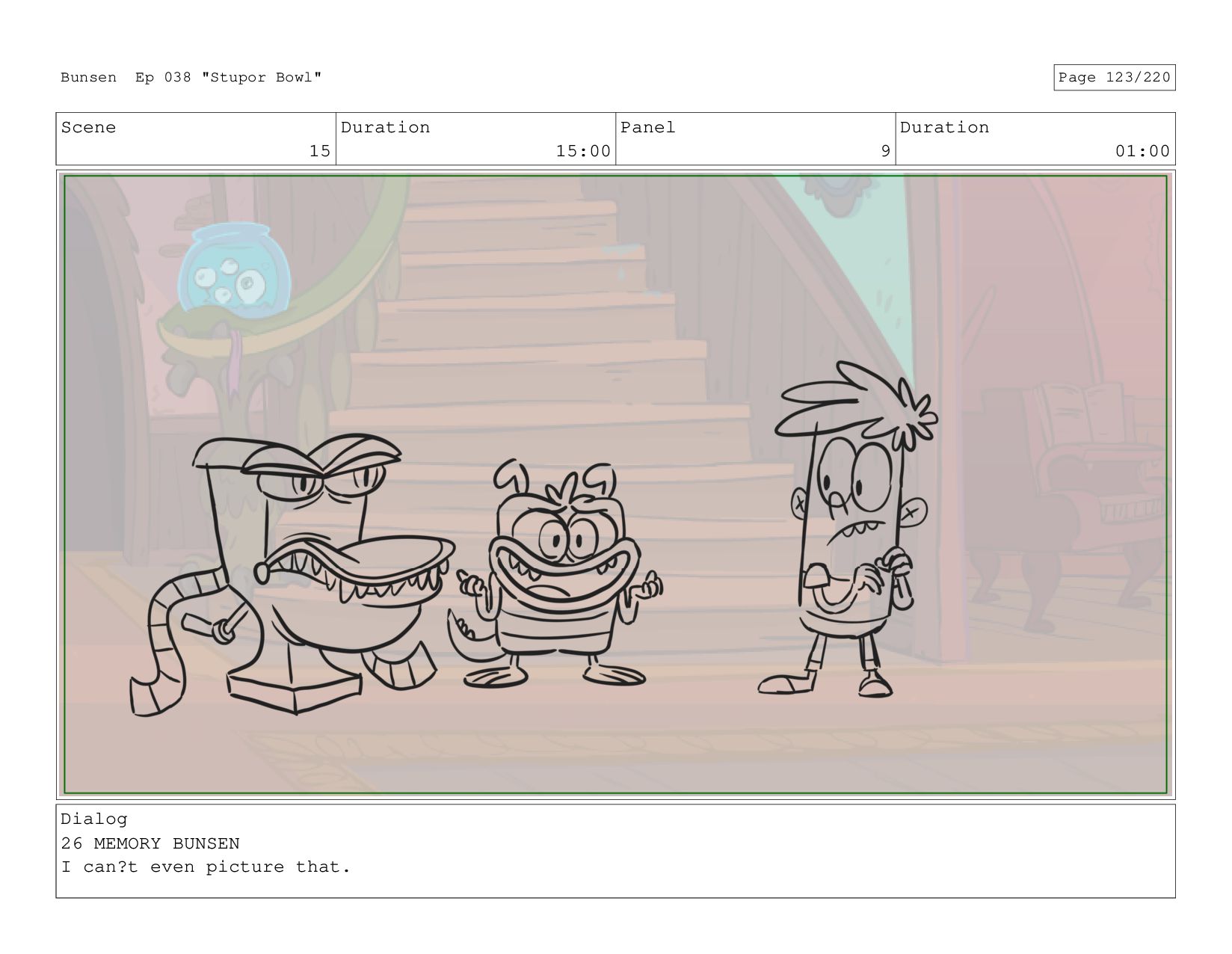The image size is (1232, 954).
Task: Click the panel duration value 01:00
Action: click(x=1142, y=152)
